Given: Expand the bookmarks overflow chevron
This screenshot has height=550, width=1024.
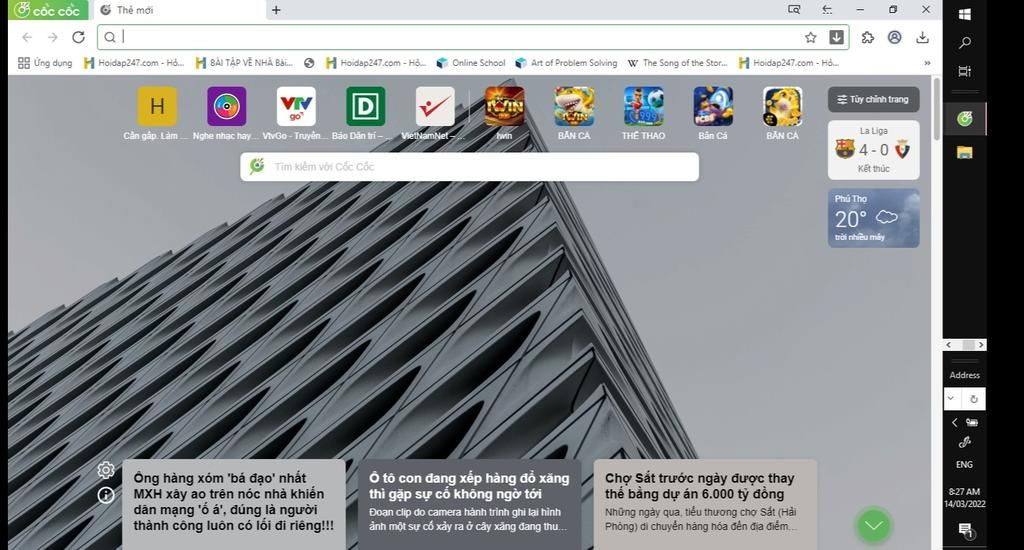Looking at the screenshot, I should [927, 63].
